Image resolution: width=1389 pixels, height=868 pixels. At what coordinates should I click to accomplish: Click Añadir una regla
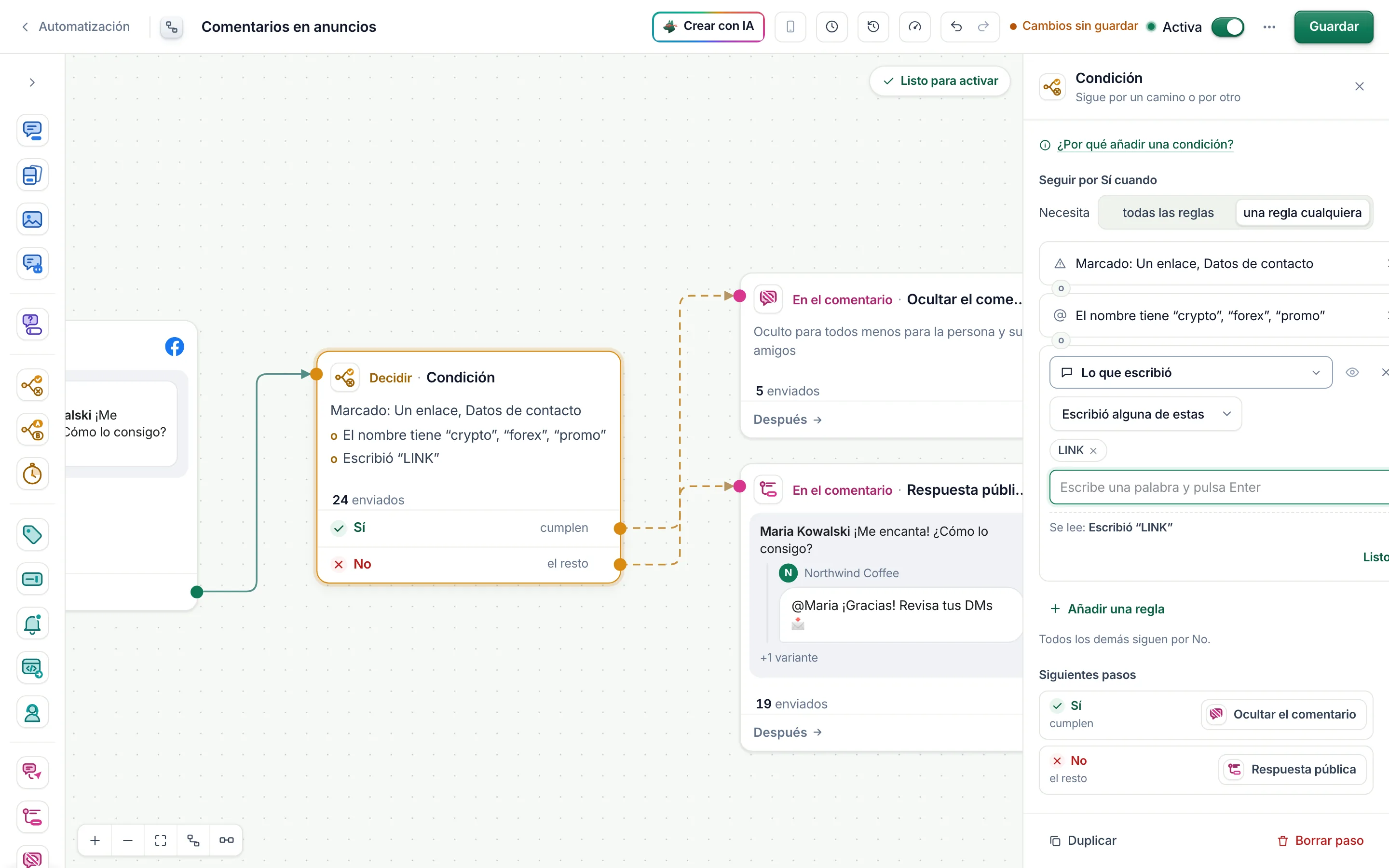coord(1107,609)
